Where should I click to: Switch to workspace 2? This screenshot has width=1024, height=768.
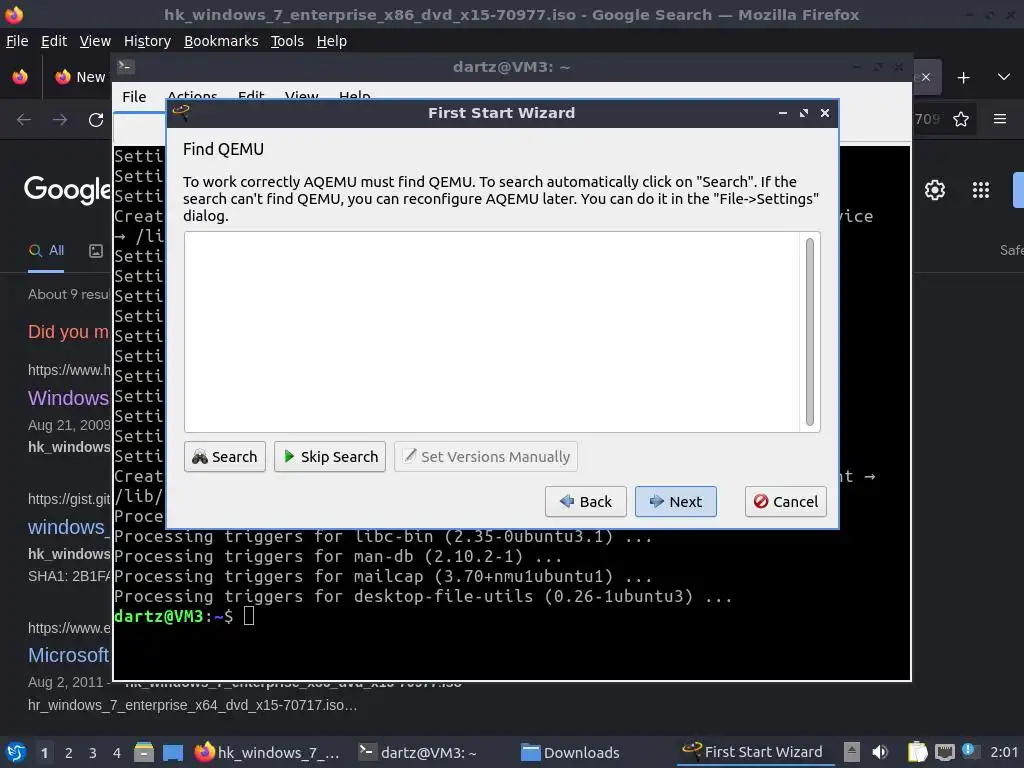tap(69, 753)
